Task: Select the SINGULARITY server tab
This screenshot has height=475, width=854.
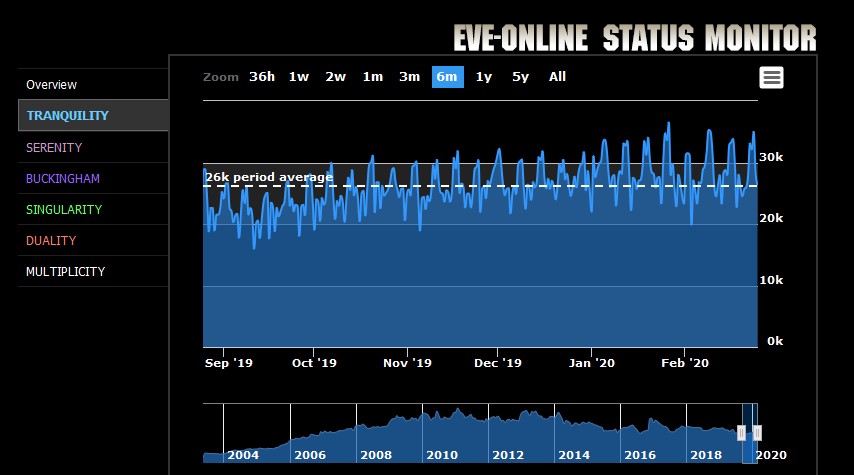Action: 93,209
